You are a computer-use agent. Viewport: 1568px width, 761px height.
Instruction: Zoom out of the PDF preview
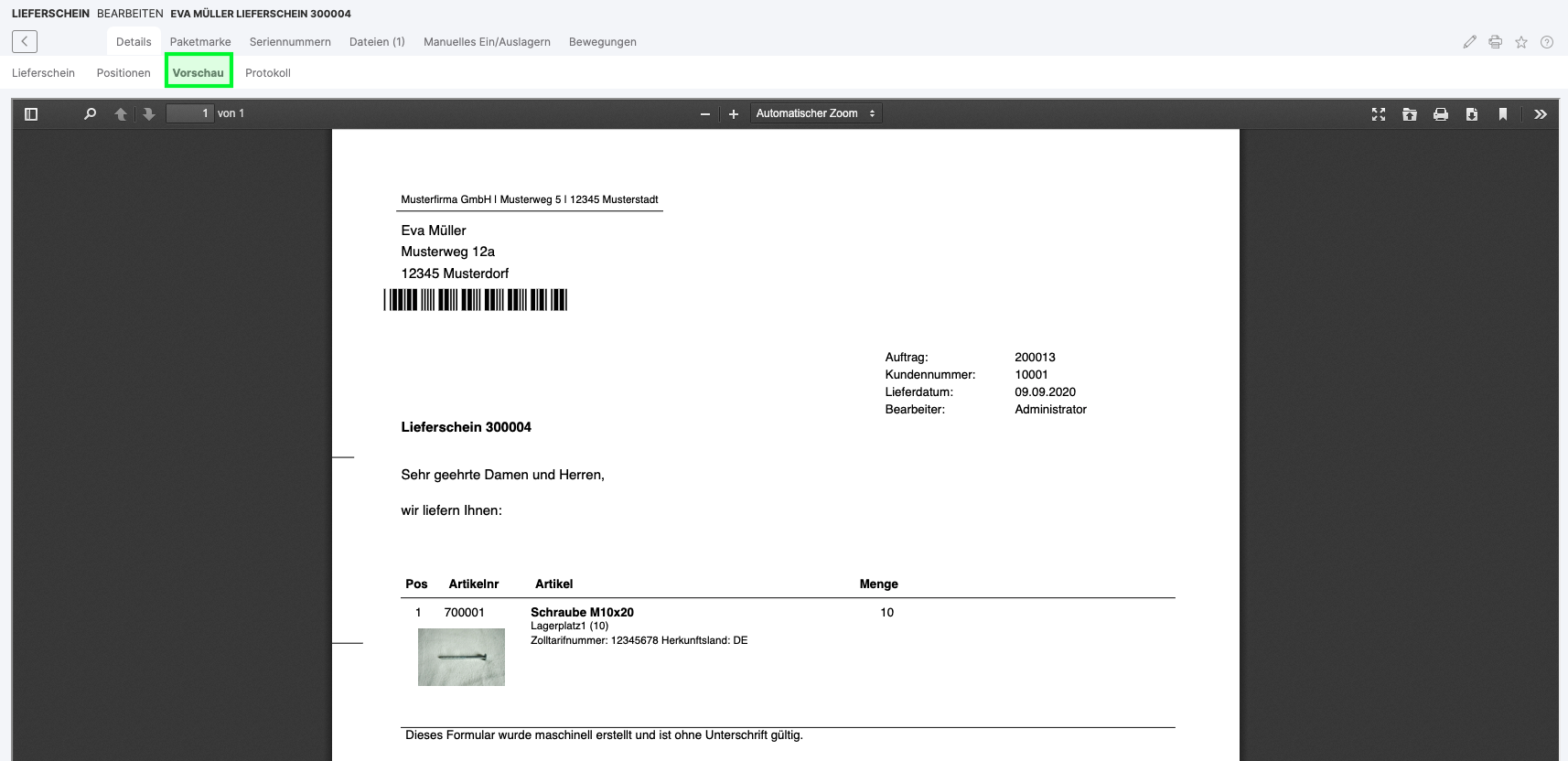[x=704, y=114]
